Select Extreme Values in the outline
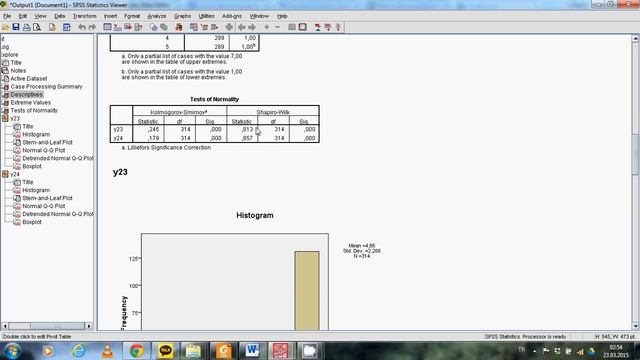The height and width of the screenshot is (360, 640). click(31, 102)
